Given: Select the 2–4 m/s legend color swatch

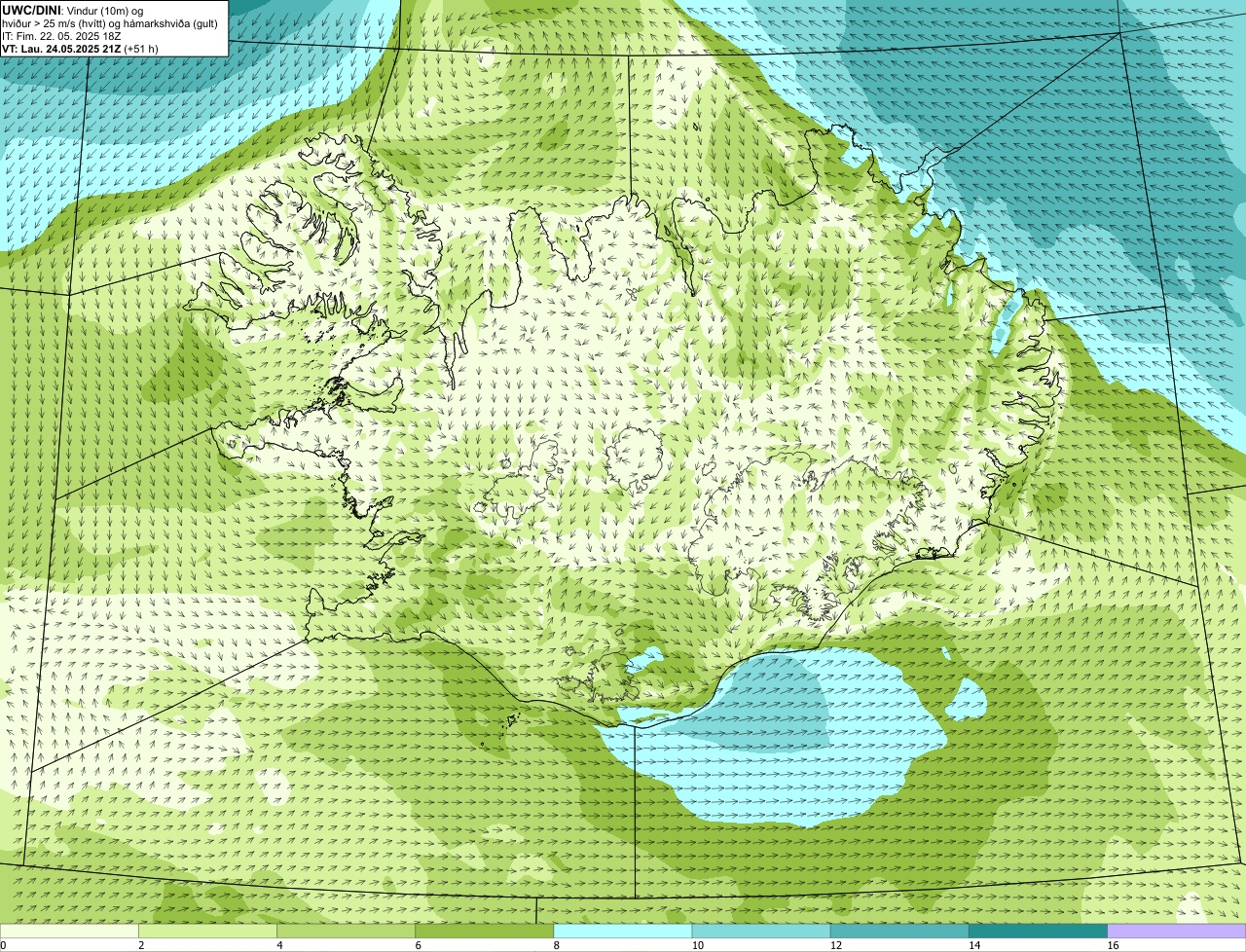Looking at the screenshot, I should tap(207, 931).
